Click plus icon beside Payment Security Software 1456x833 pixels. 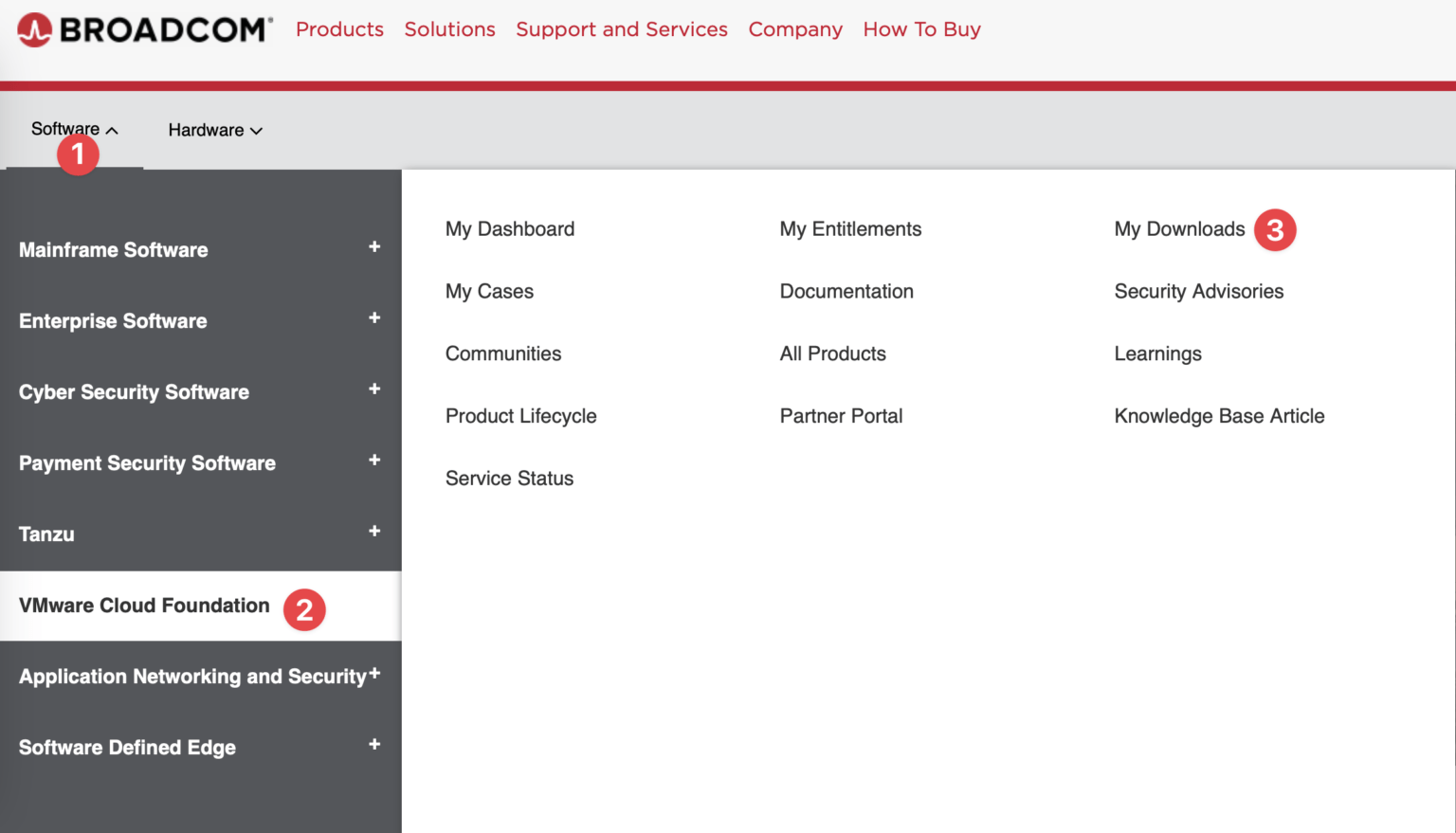[374, 461]
